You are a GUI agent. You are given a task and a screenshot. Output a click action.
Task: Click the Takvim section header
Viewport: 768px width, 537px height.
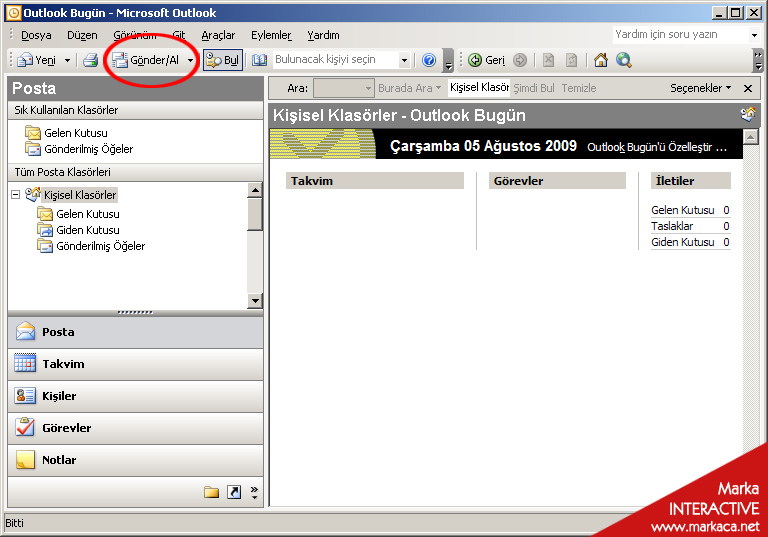click(x=375, y=181)
